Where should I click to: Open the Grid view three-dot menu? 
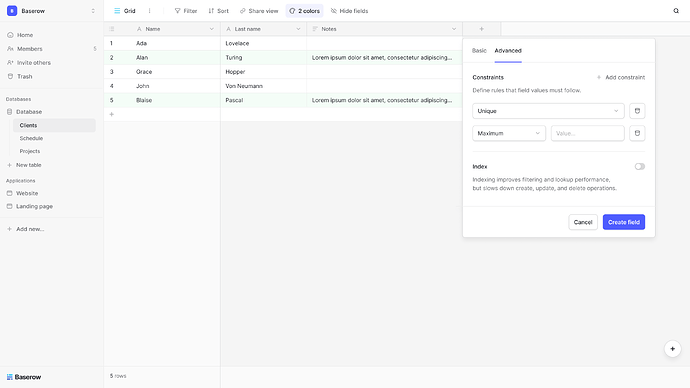(149, 11)
